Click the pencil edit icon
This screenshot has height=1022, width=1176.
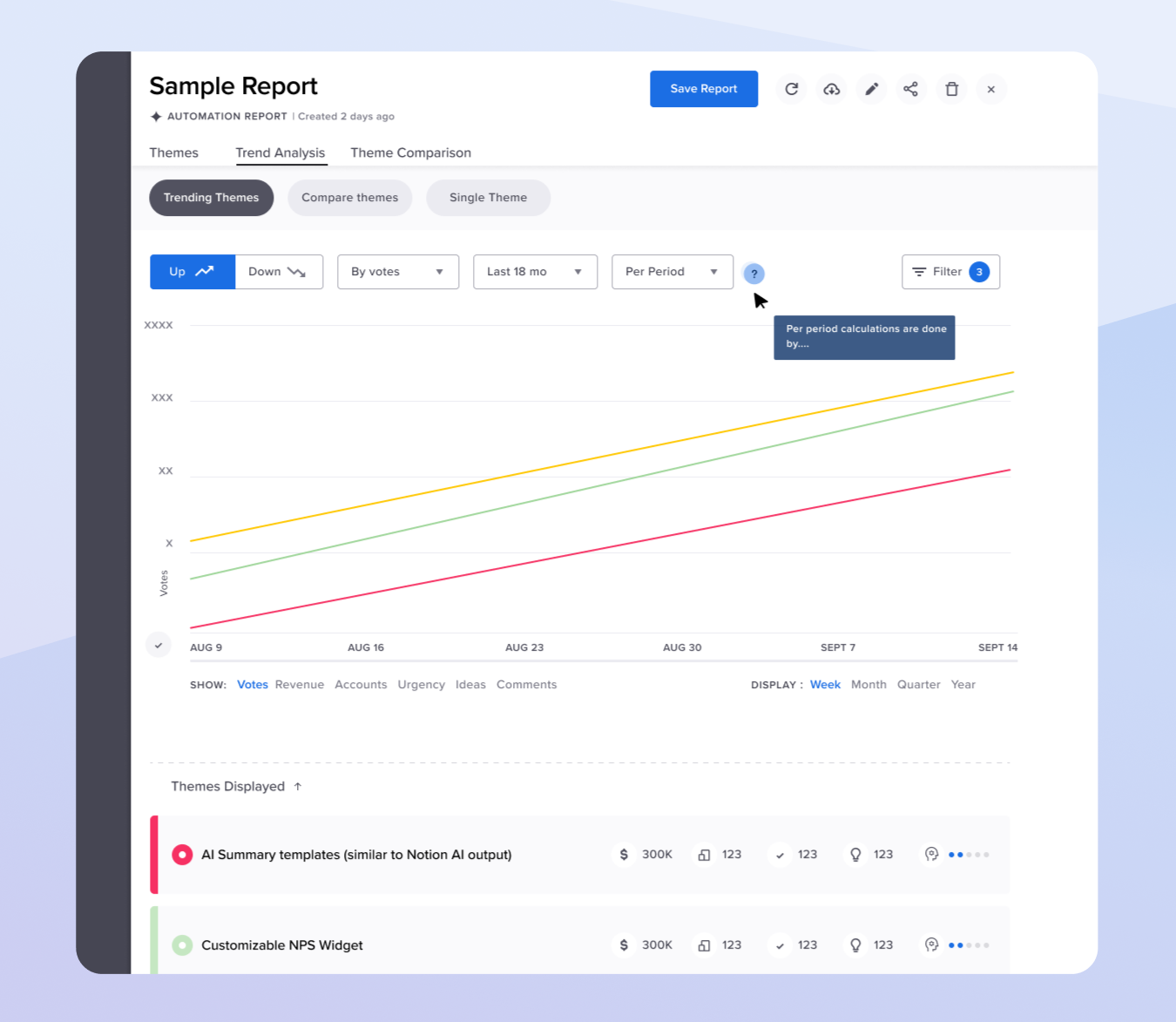tap(871, 89)
